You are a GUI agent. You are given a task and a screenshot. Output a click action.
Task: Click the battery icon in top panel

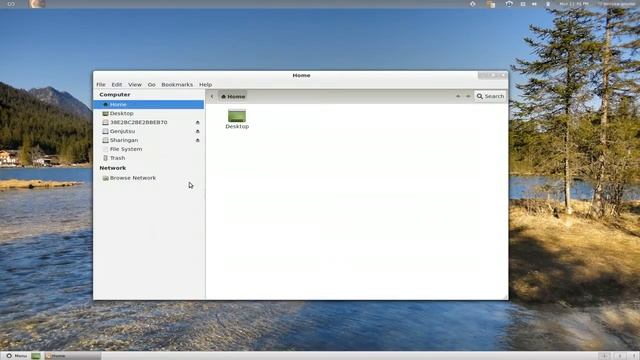[x=548, y=4]
